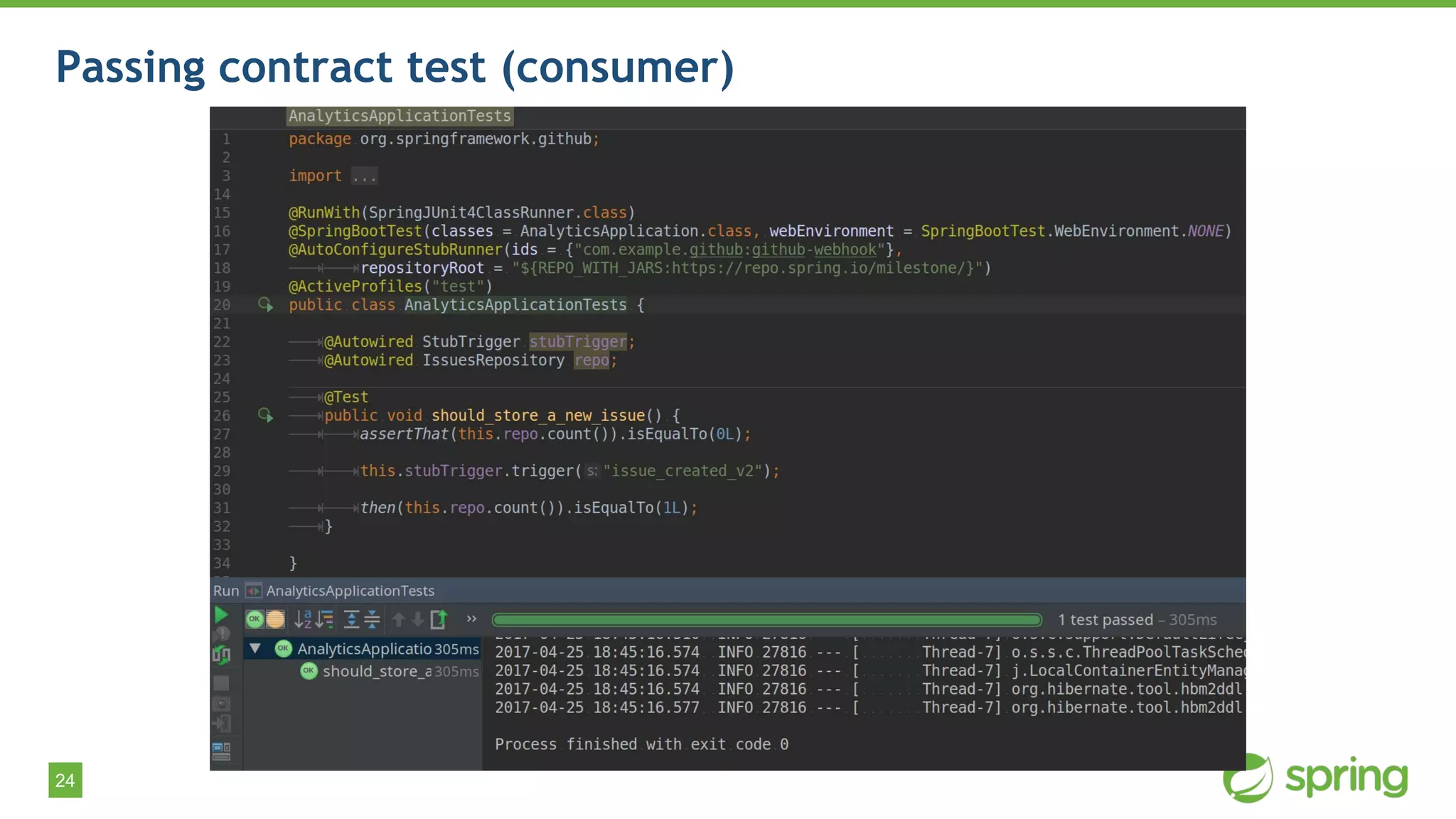Click the Restore Layout icon
Screen dimensions: 1456x819
tap(221, 751)
